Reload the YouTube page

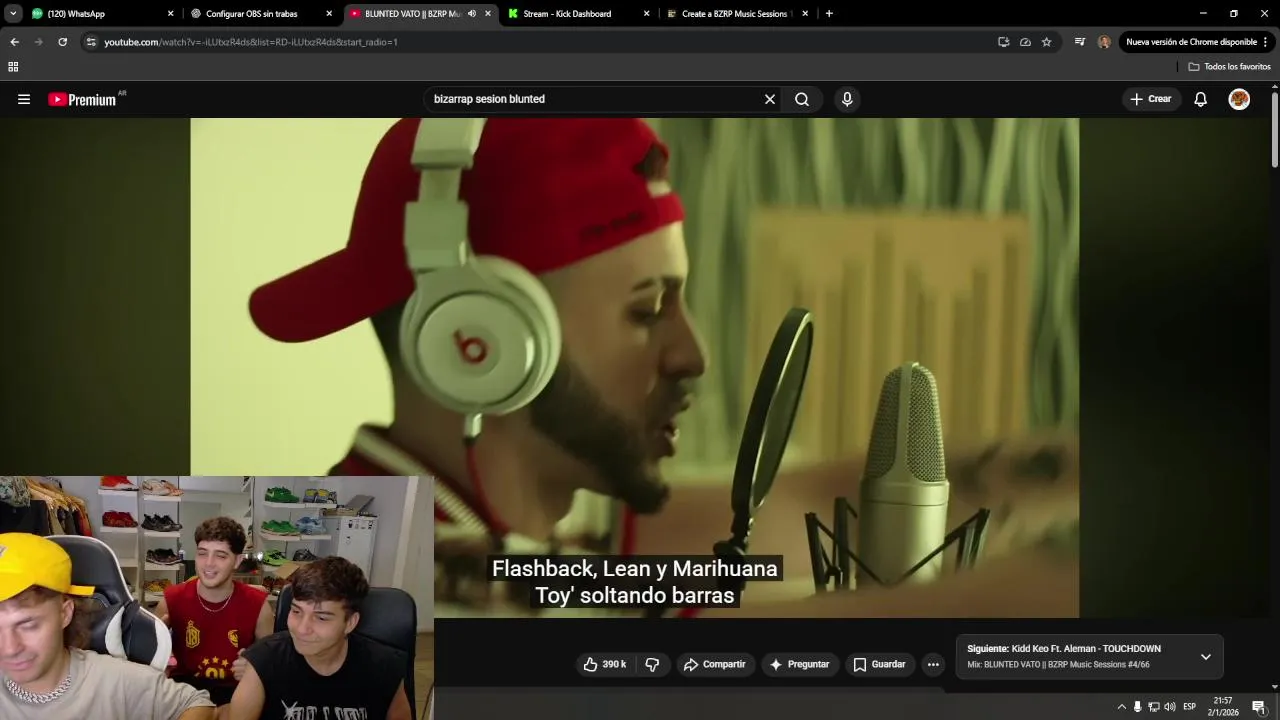click(62, 42)
